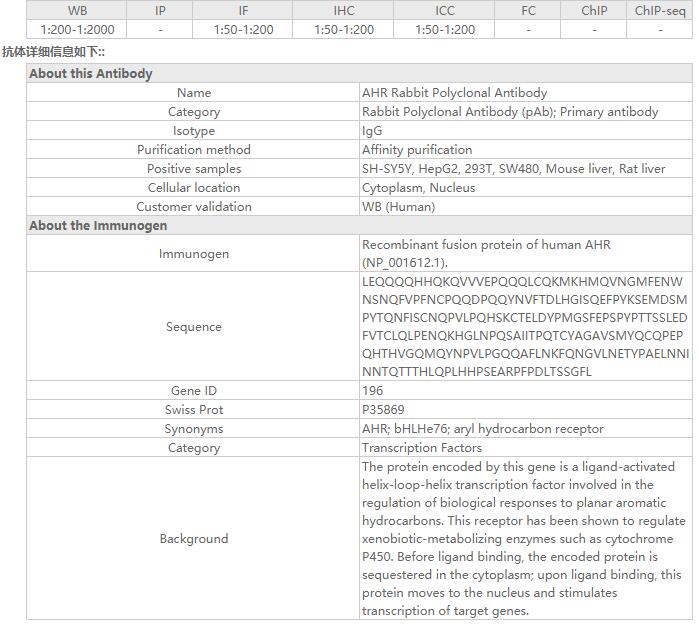Select the AHR Rabbit Polyclonal Antibody name

tap(454, 93)
